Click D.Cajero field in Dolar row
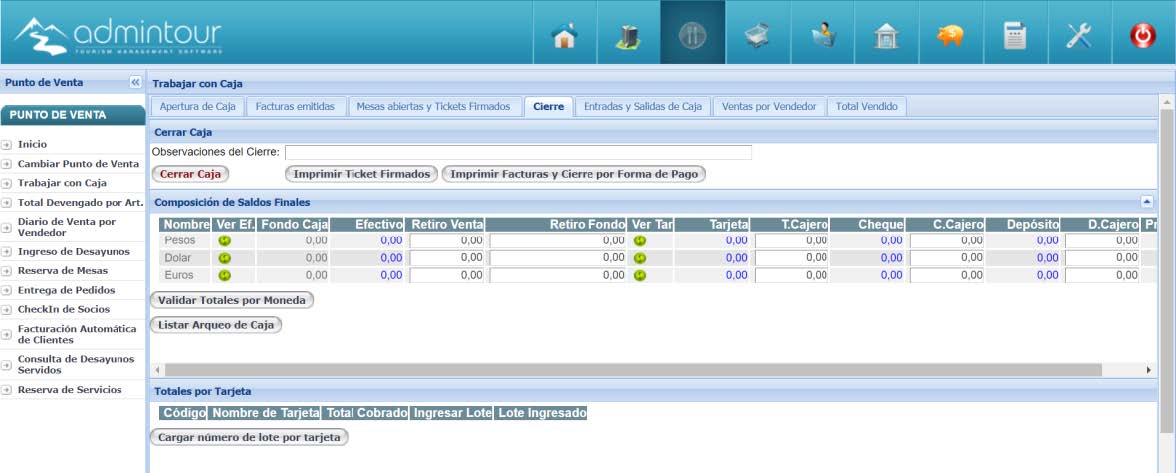The width and height of the screenshot is (1176, 473). click(x=1102, y=258)
